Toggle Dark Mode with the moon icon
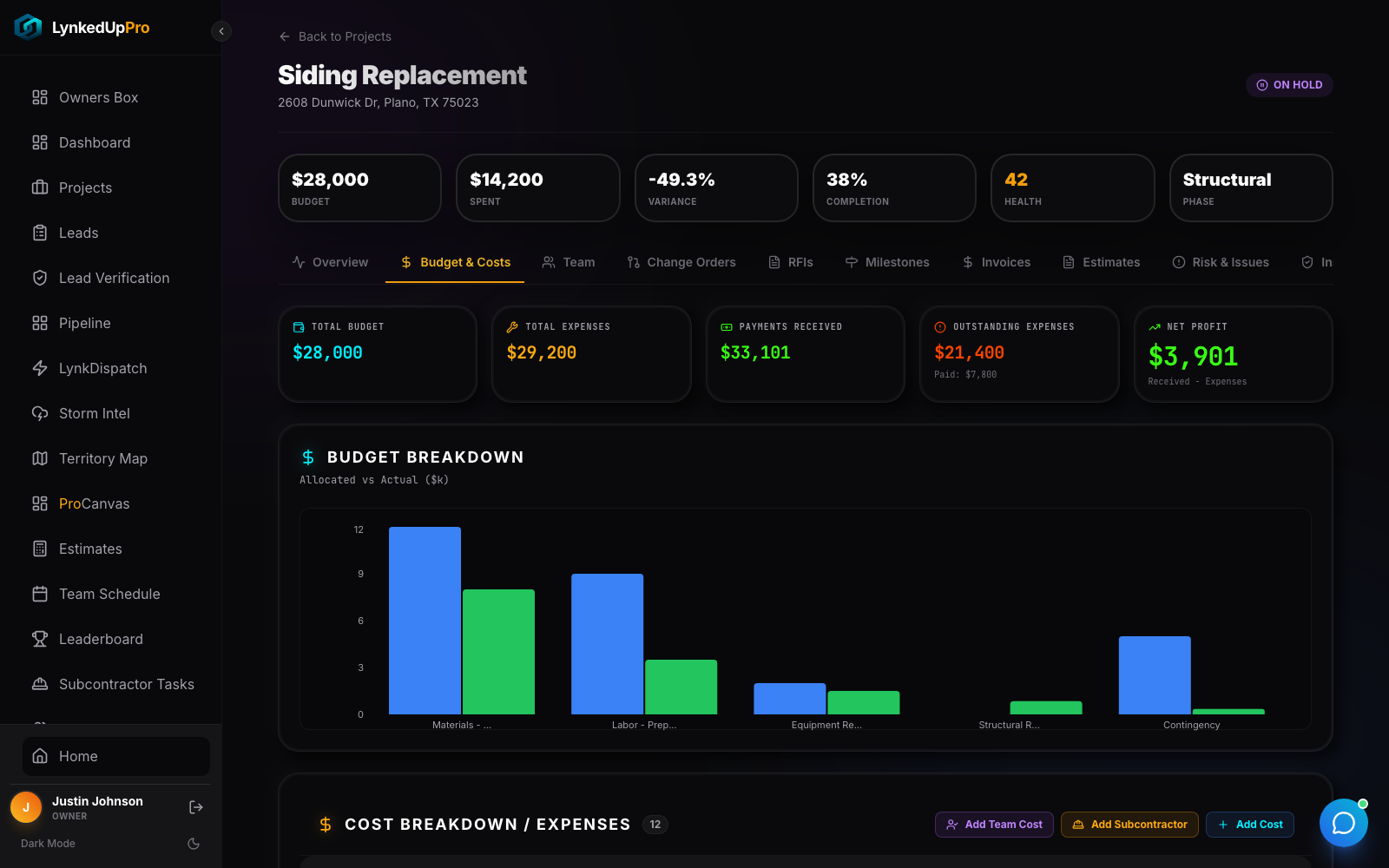Image resolution: width=1389 pixels, height=868 pixels. (x=194, y=844)
